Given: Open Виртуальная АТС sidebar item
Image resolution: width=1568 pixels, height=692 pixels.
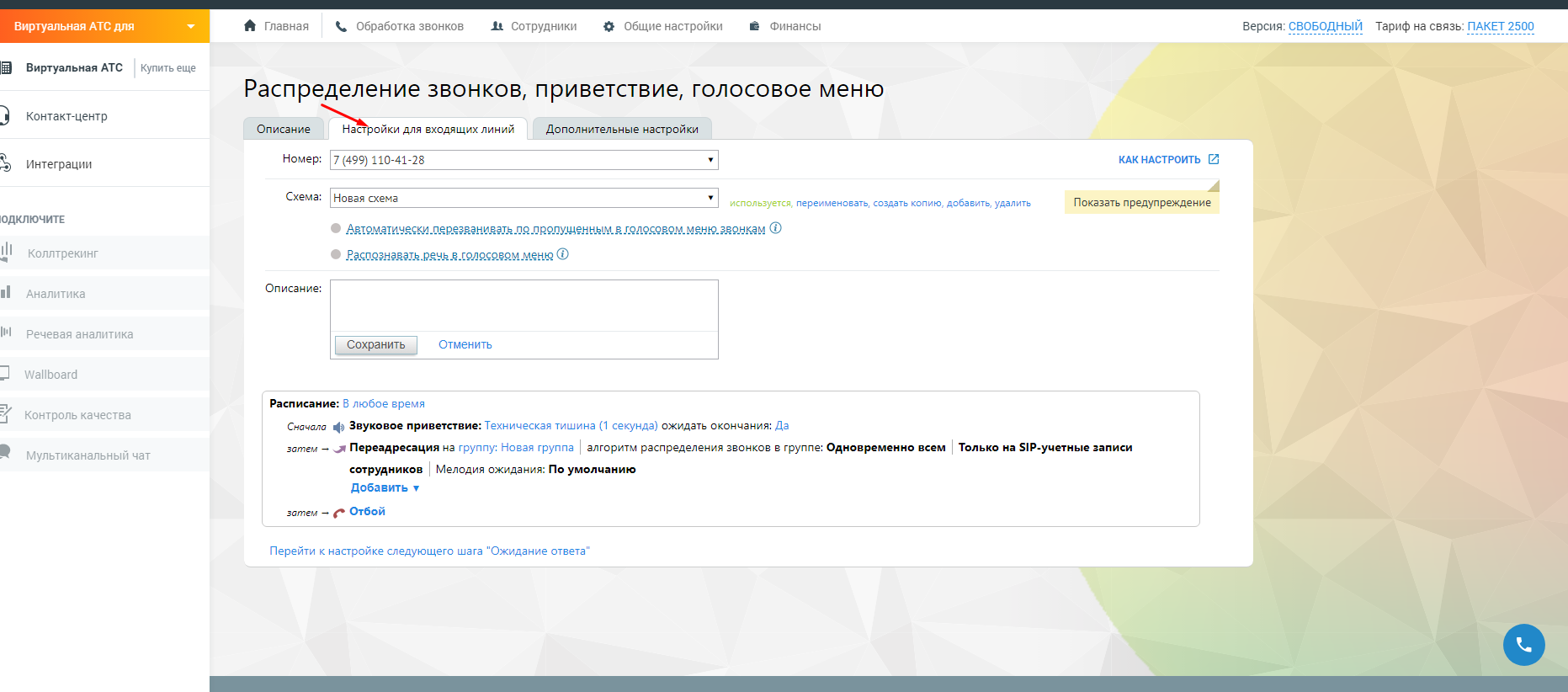Looking at the screenshot, I should tap(74, 67).
